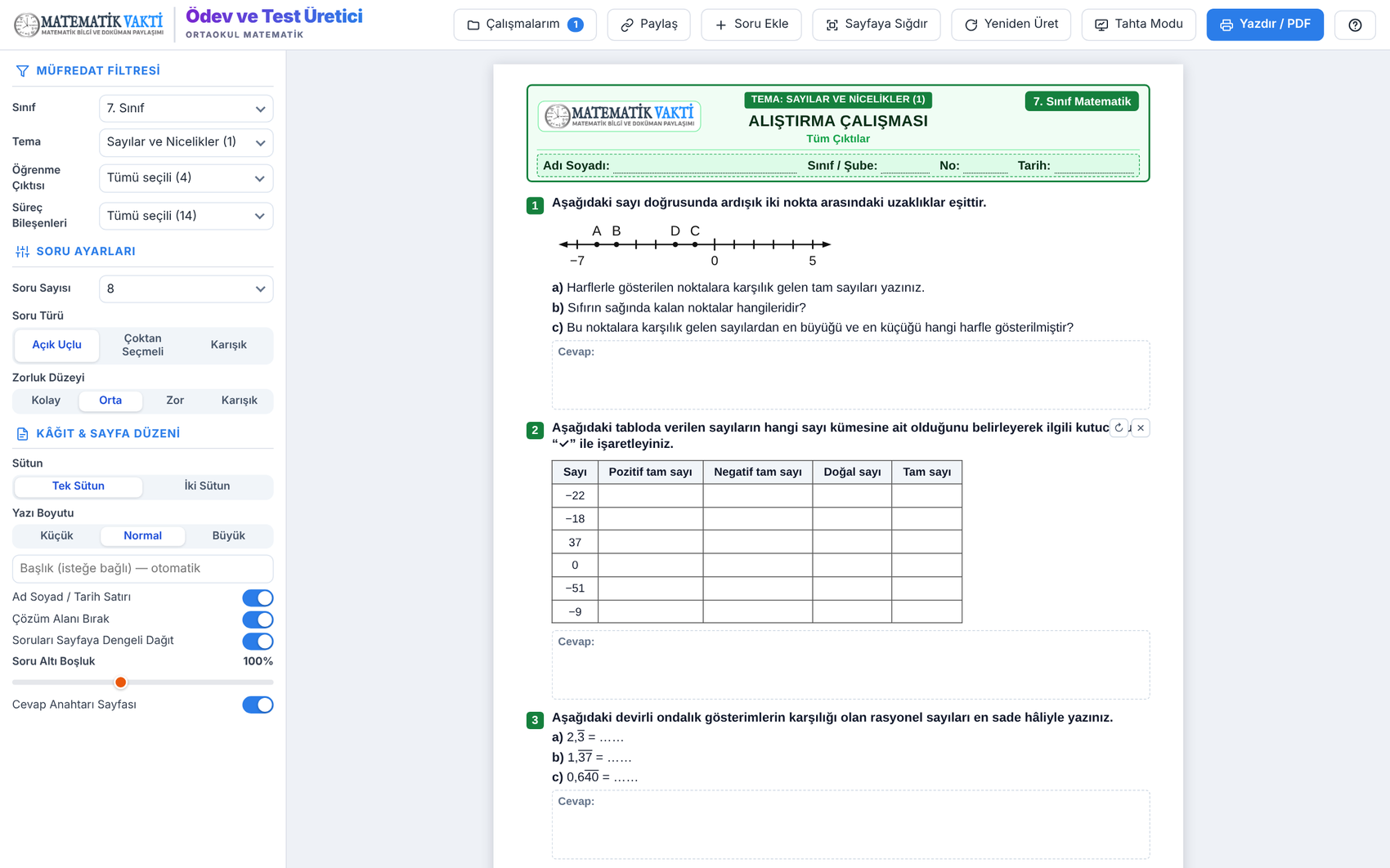Click the Soru Altı Boşluk slider handle
1390x868 pixels.
pyautogui.click(x=120, y=682)
